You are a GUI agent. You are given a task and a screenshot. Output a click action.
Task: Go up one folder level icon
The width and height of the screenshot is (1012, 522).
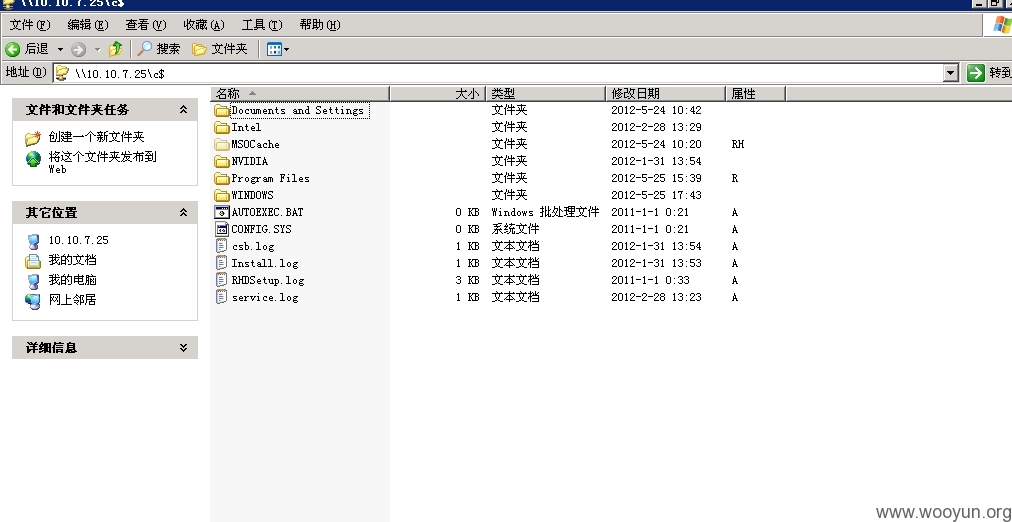coord(116,49)
